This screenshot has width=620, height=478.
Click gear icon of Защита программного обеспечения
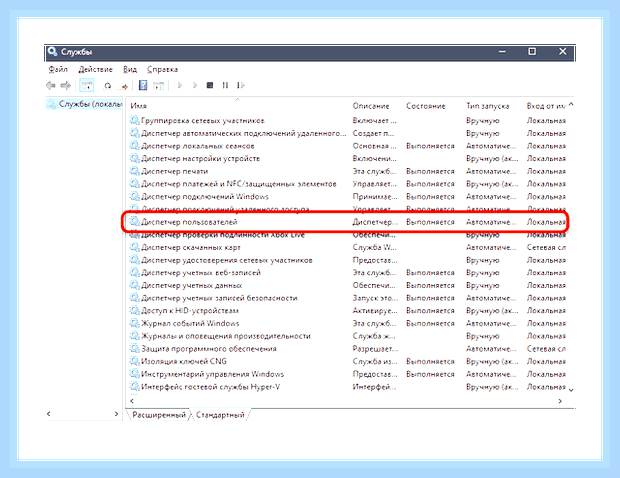134,348
